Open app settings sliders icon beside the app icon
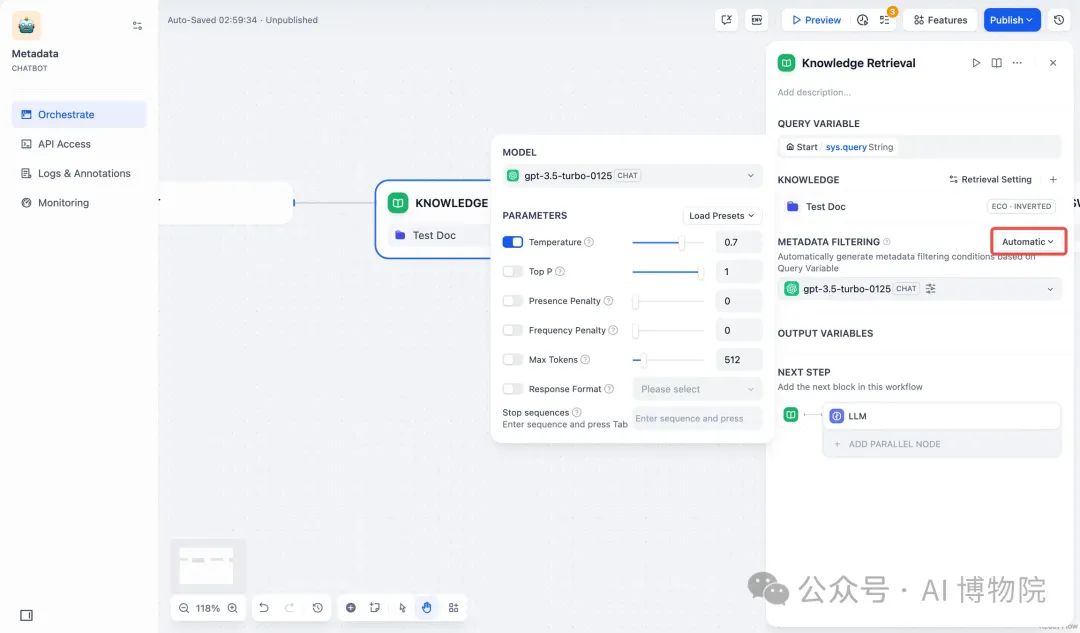 (137, 25)
